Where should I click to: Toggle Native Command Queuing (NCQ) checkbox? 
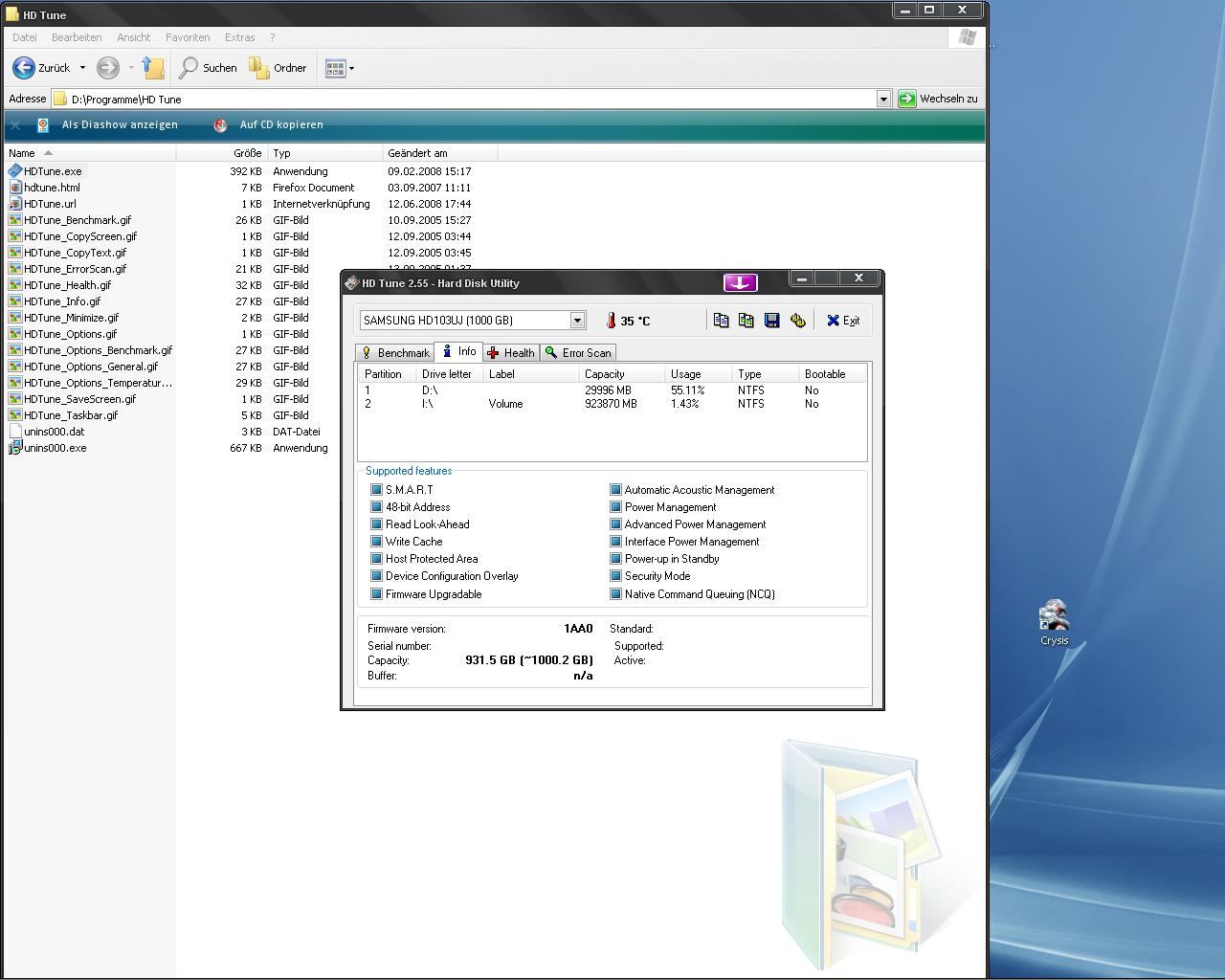615,594
